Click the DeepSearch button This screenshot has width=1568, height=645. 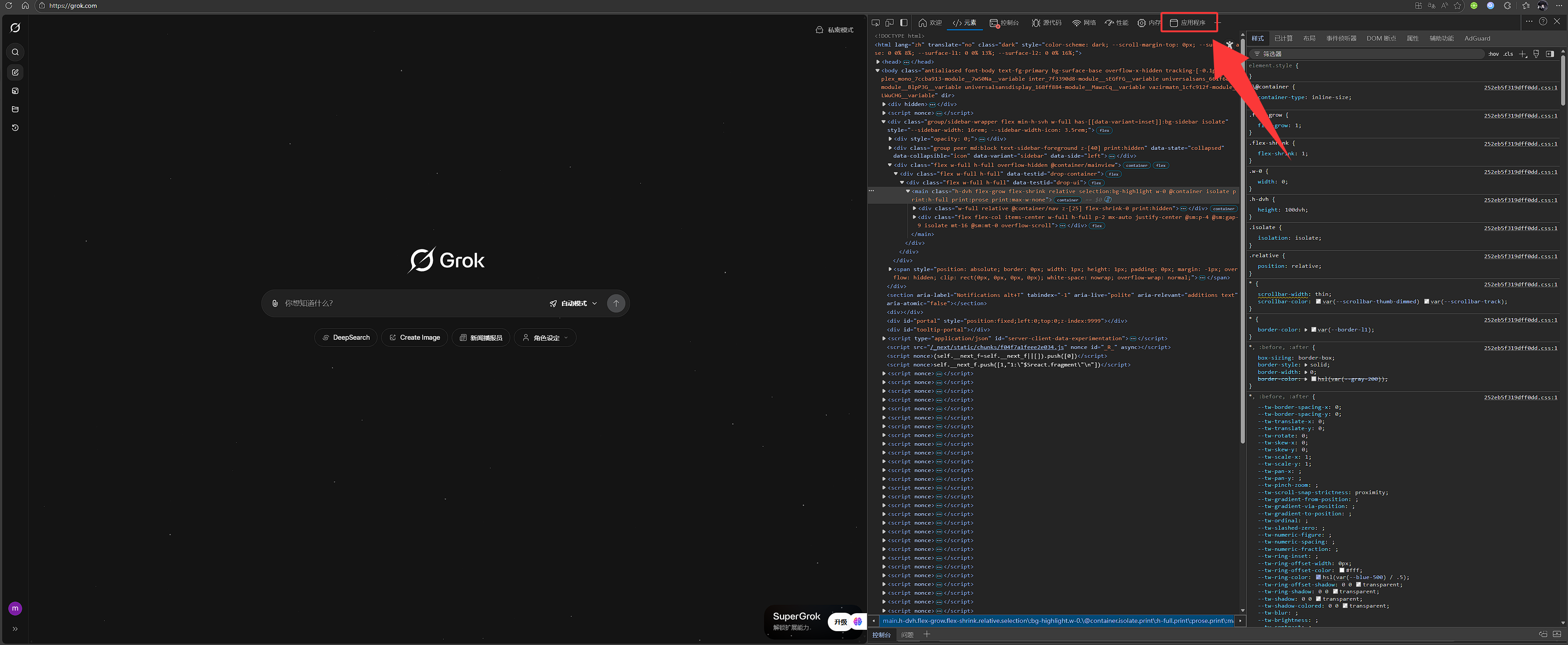(346, 338)
